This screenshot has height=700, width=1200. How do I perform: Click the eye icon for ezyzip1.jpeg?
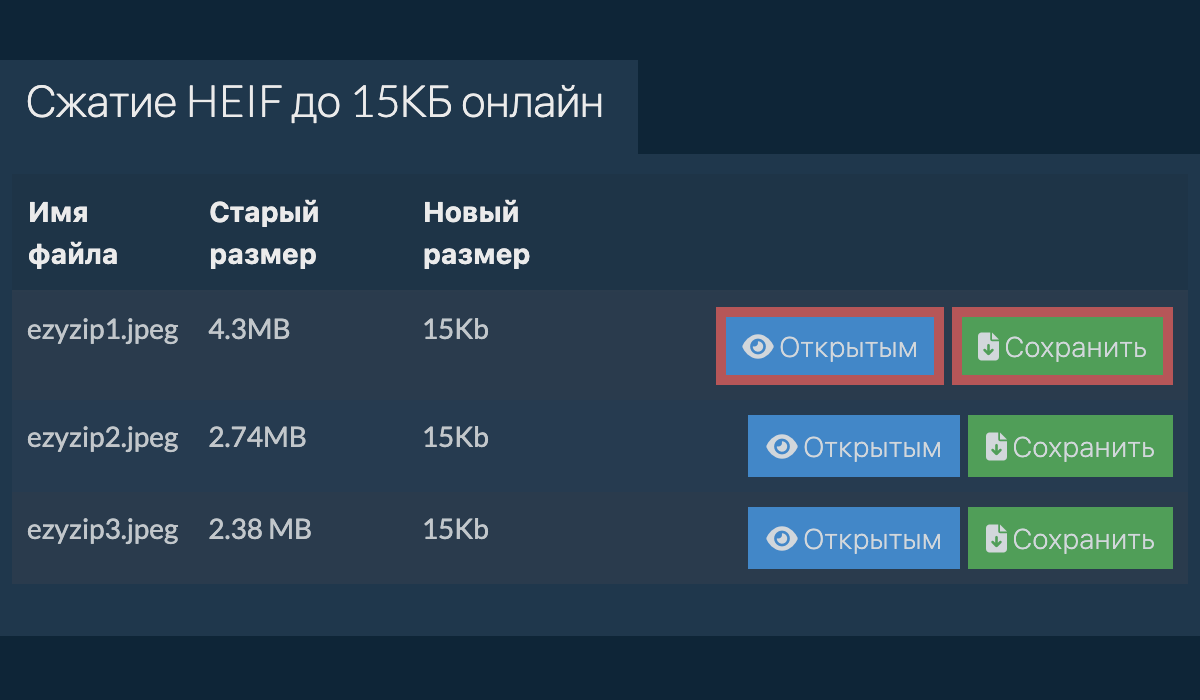coord(758,347)
